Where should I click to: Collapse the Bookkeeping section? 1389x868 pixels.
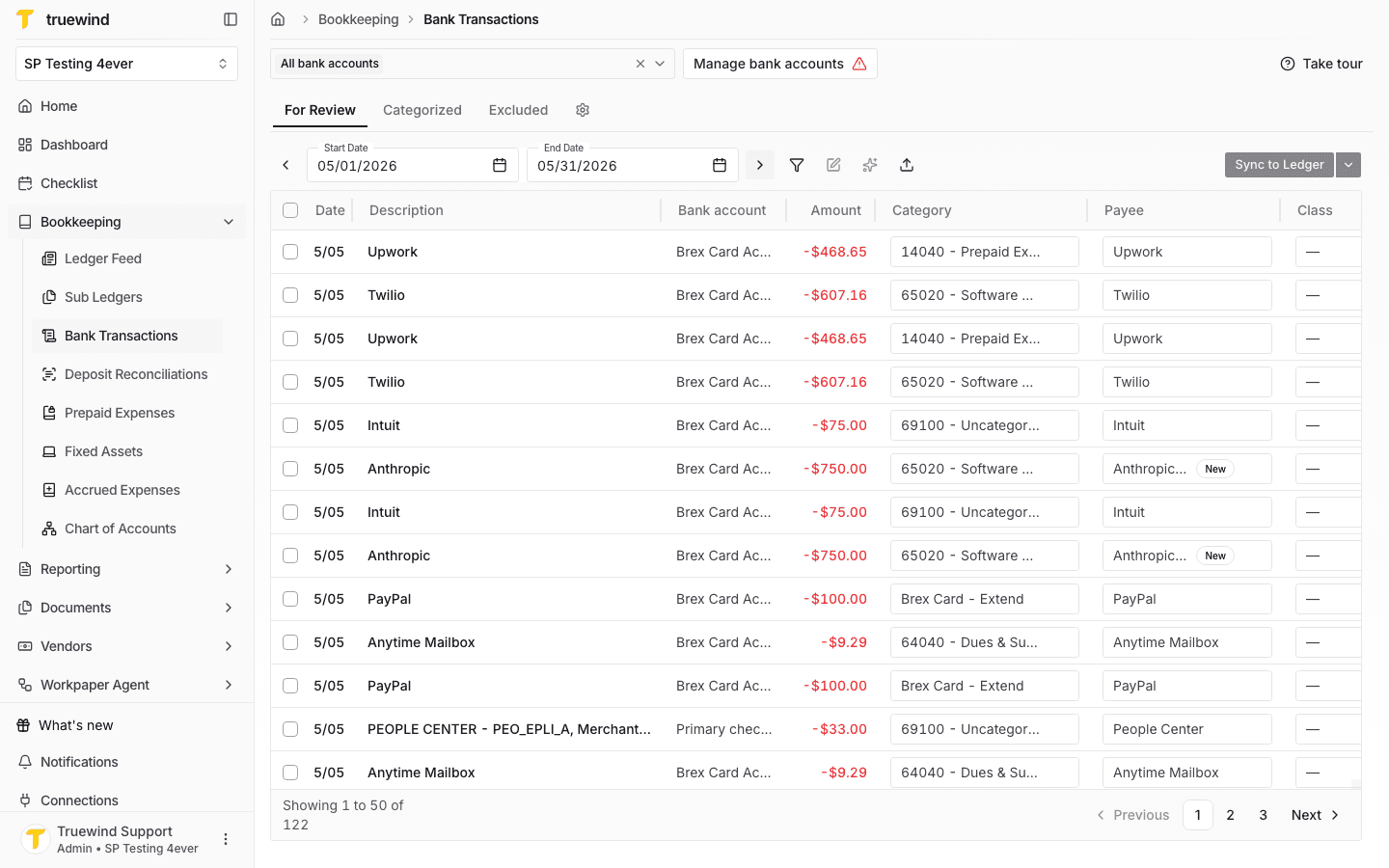coord(229,222)
